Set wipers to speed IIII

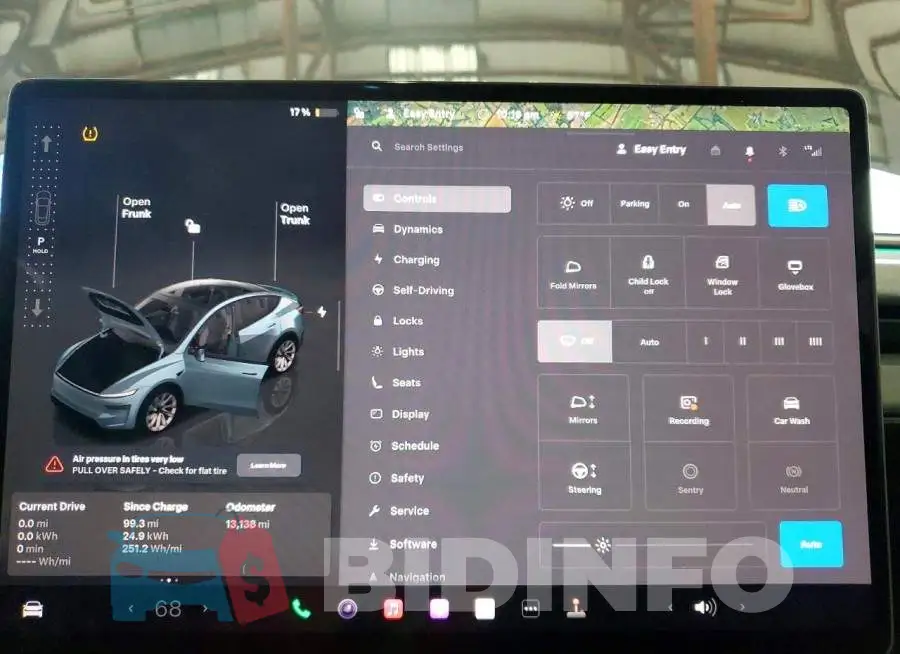tap(815, 342)
